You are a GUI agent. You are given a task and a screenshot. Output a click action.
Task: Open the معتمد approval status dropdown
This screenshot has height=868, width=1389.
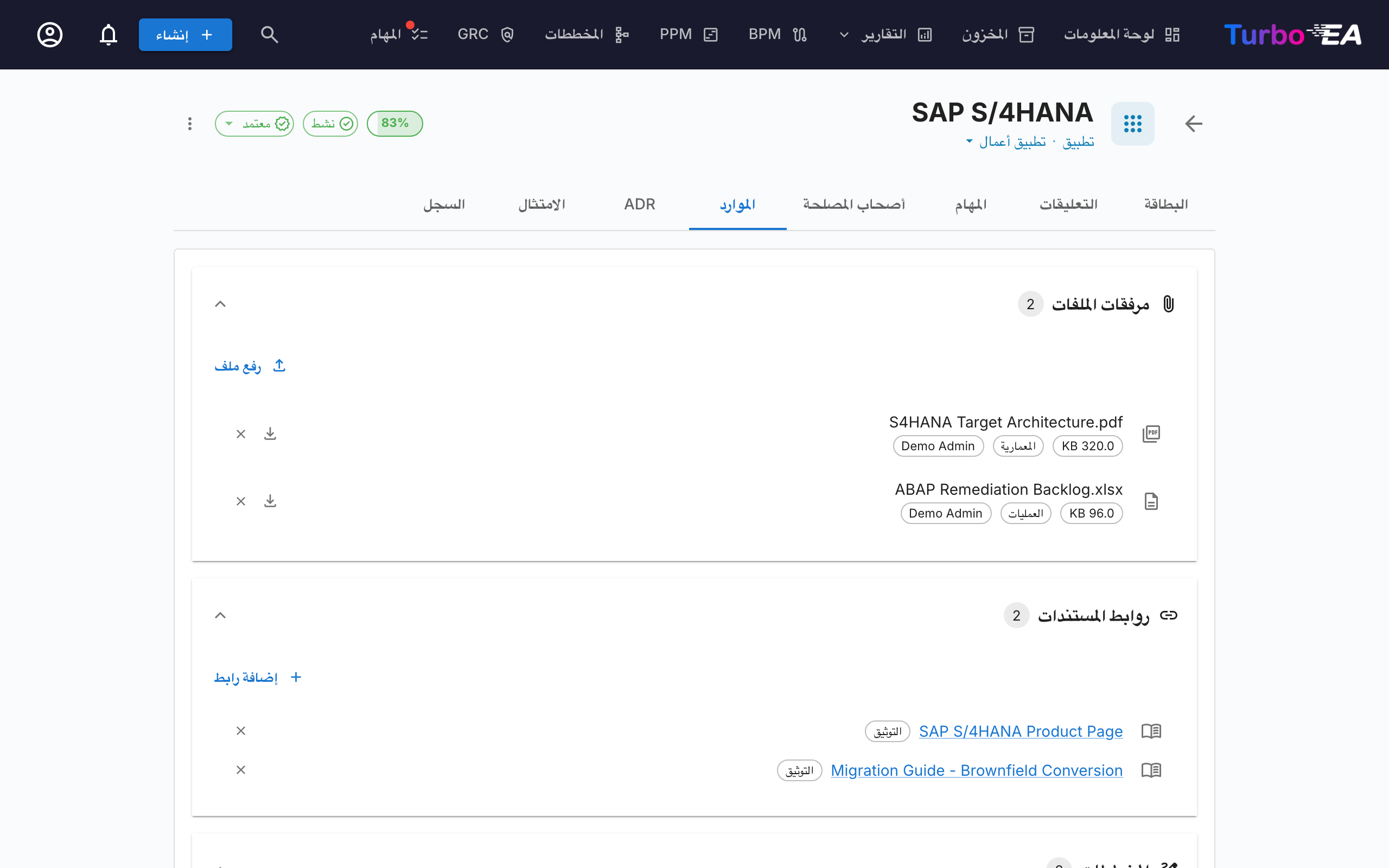pos(254,124)
